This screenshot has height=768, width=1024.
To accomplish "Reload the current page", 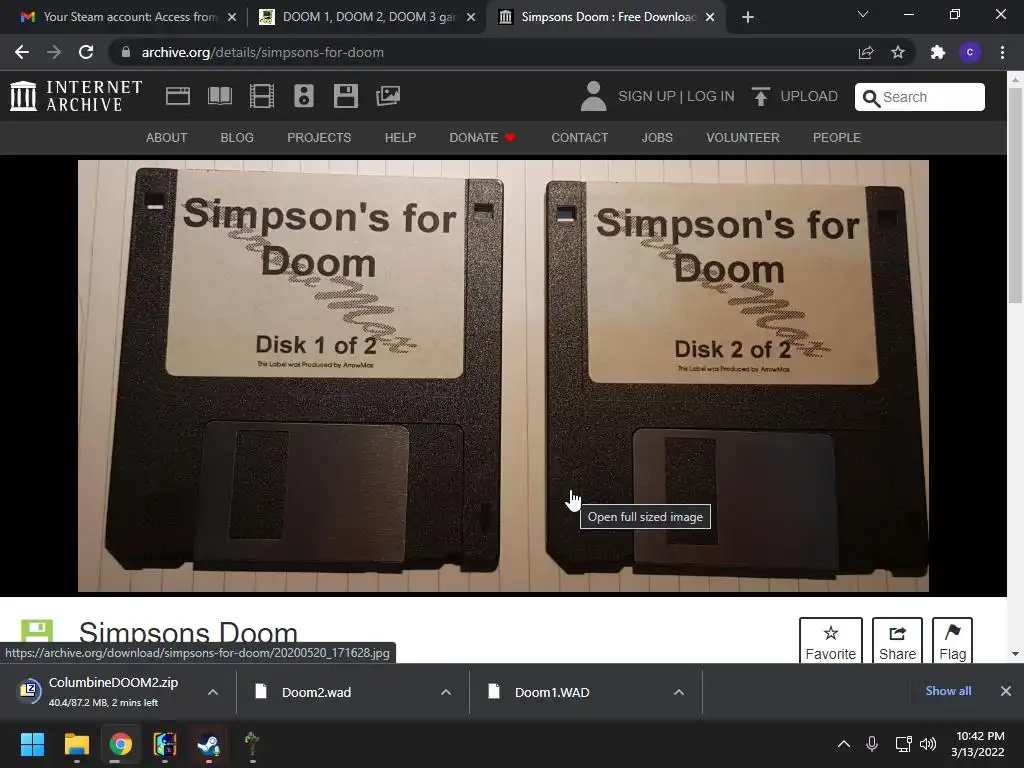I will pyautogui.click(x=86, y=52).
